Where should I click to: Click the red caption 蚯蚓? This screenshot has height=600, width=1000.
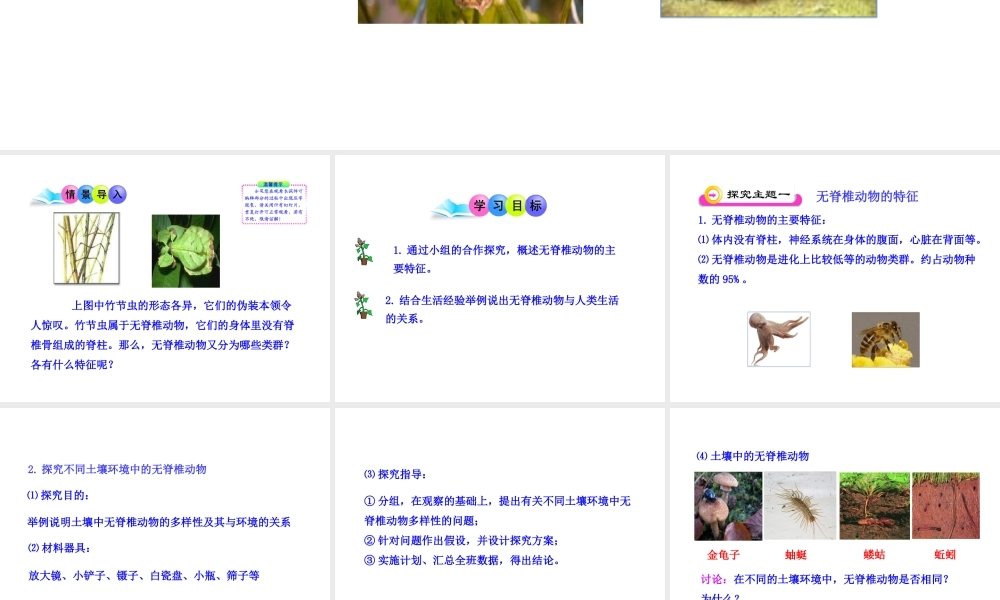click(x=945, y=555)
